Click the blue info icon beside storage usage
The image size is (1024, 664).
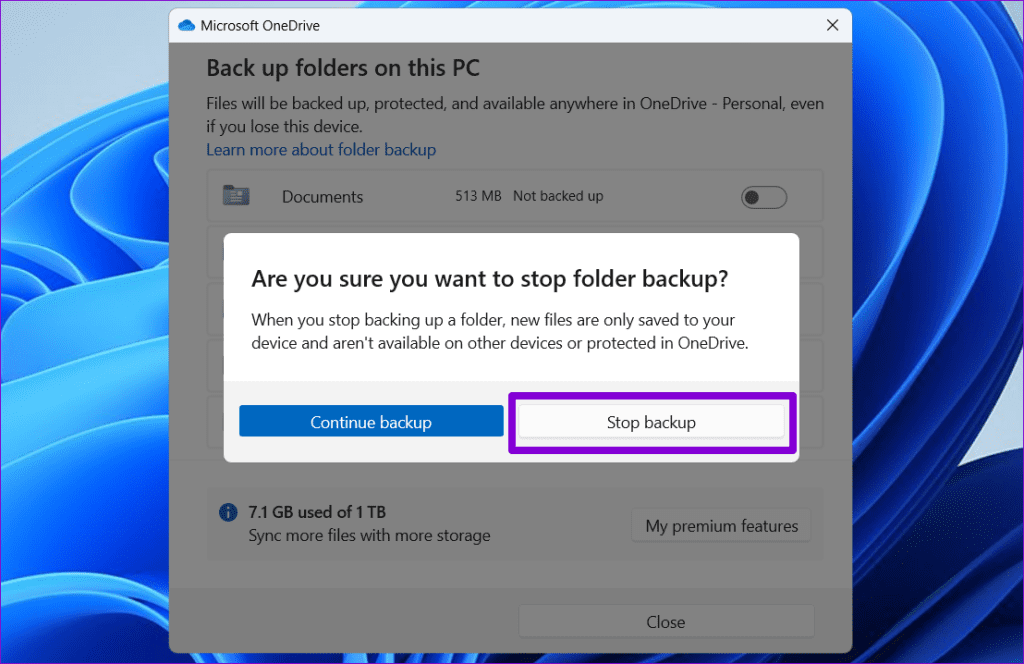coord(228,512)
